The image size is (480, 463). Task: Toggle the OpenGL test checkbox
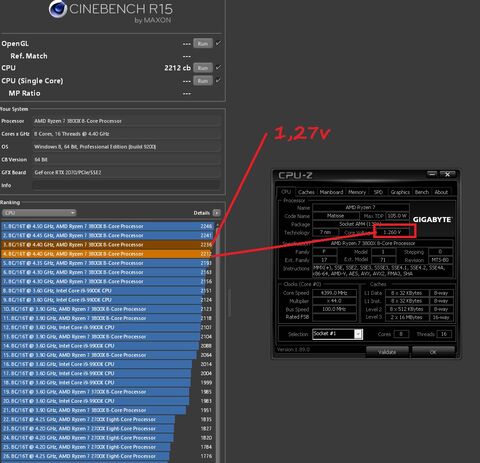[218, 43]
